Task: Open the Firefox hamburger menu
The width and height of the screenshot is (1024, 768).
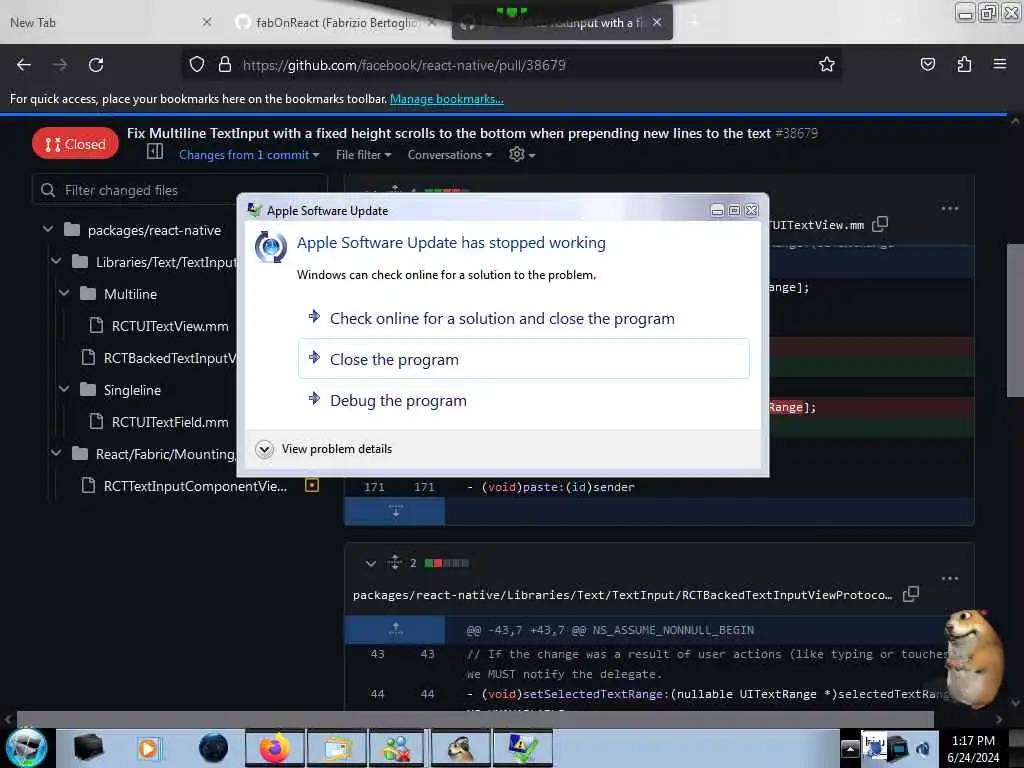Action: [x=999, y=64]
